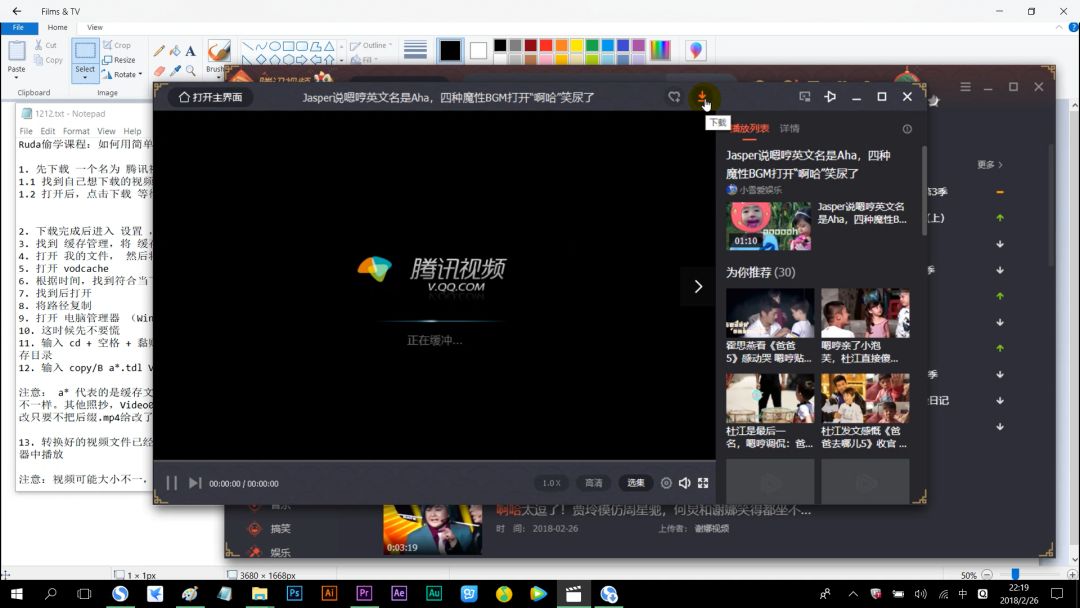1080x608 pixels.
Task: Click the Cut tool in Paint
Action: tap(45, 45)
